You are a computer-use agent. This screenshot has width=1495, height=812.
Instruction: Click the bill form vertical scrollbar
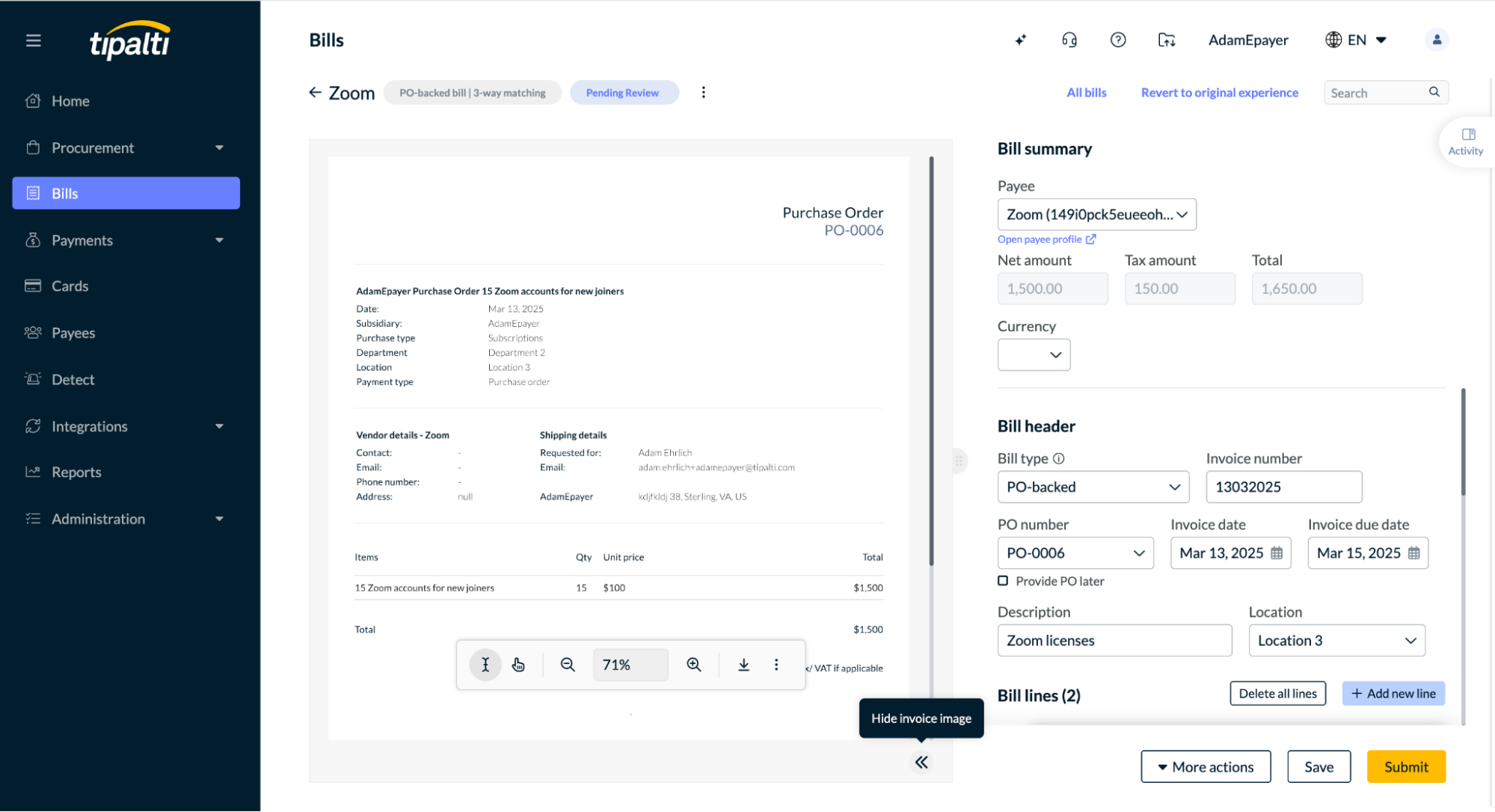pos(1463,442)
